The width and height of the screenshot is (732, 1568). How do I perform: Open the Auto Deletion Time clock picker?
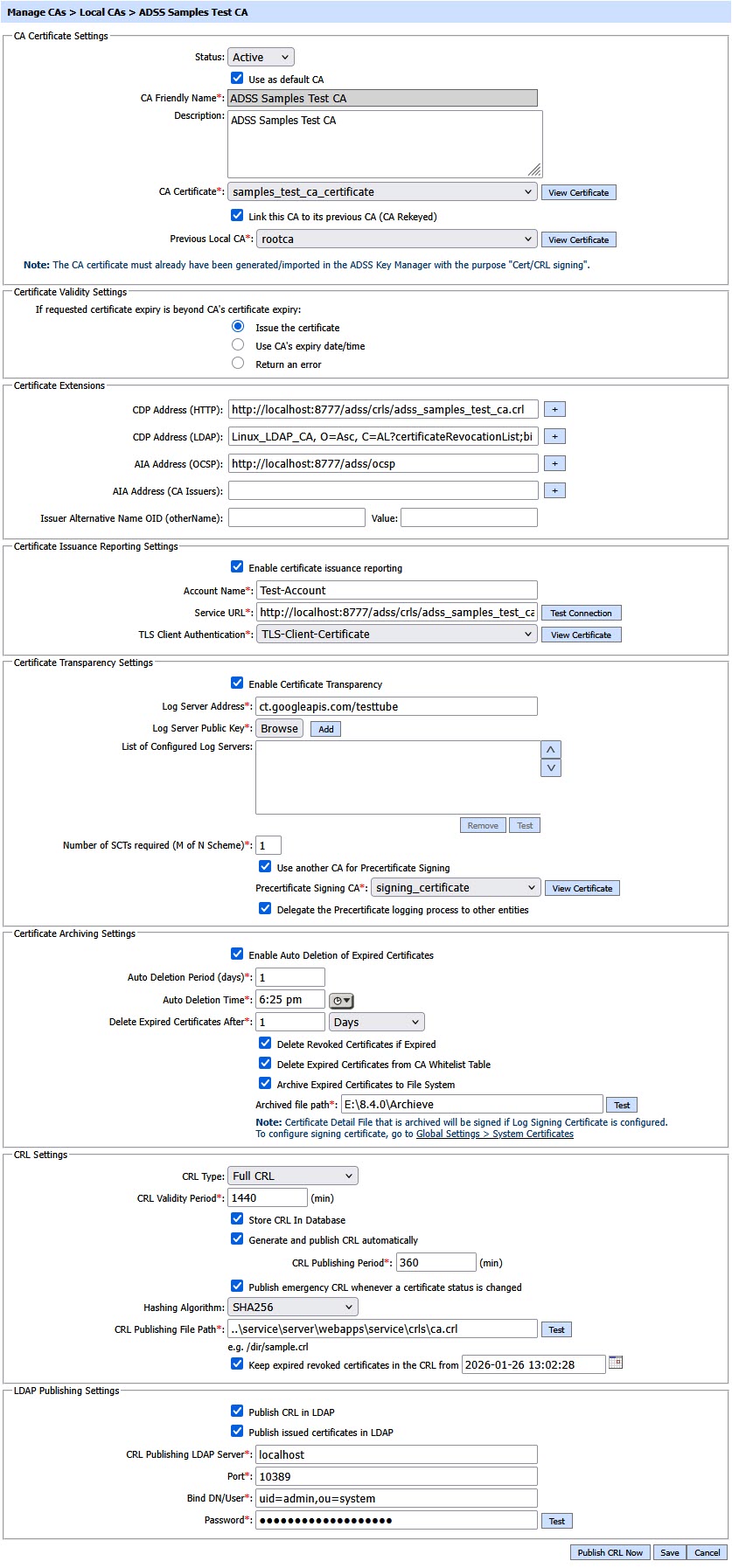click(x=341, y=1001)
